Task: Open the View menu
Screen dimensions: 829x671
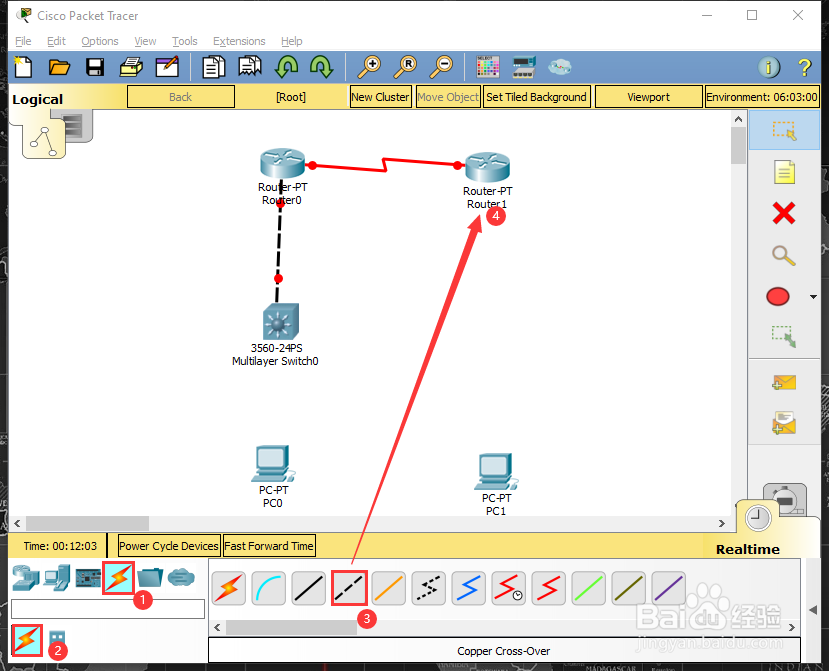Action: [145, 41]
